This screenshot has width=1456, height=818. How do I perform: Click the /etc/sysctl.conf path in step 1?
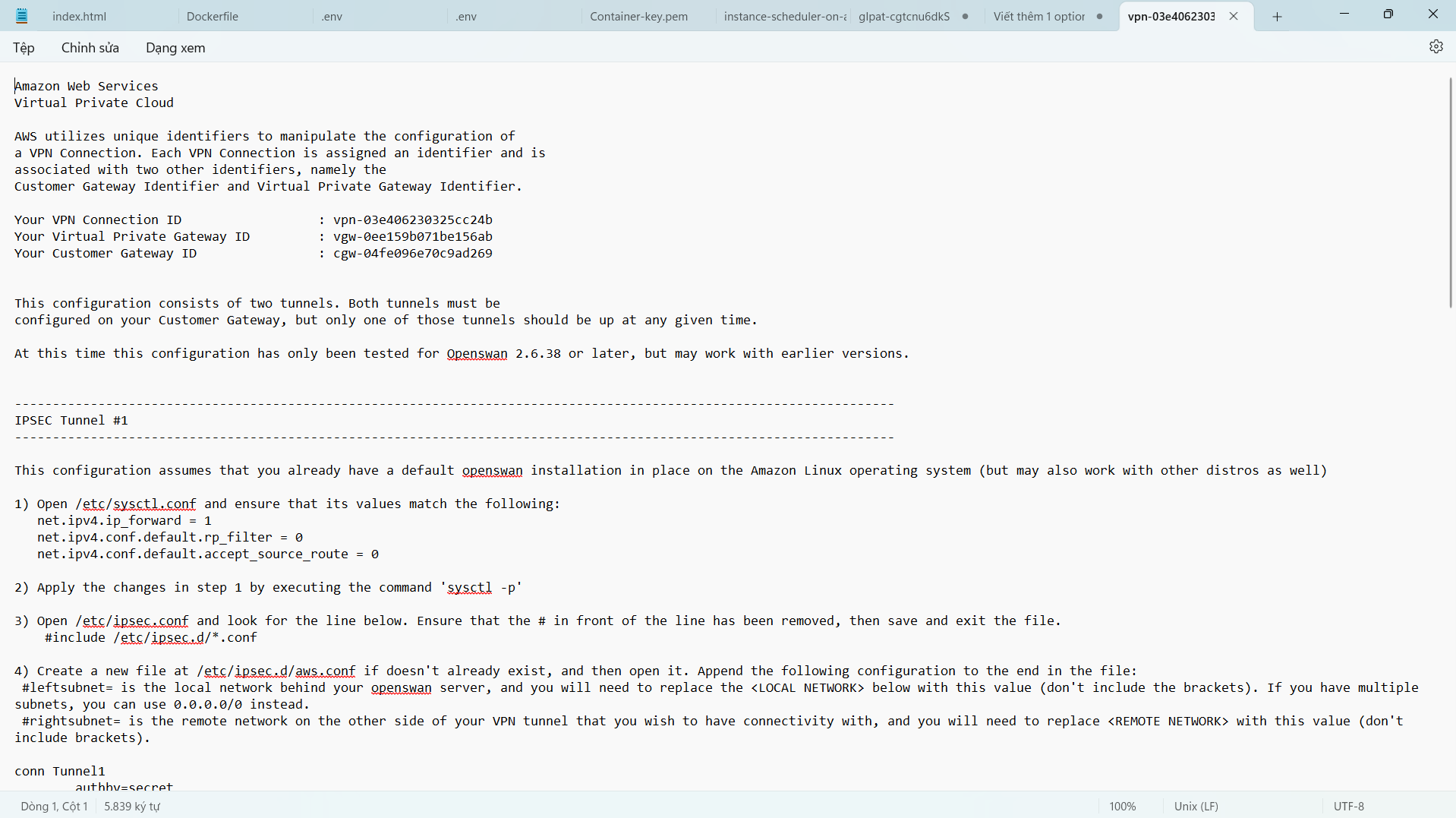[136, 504]
